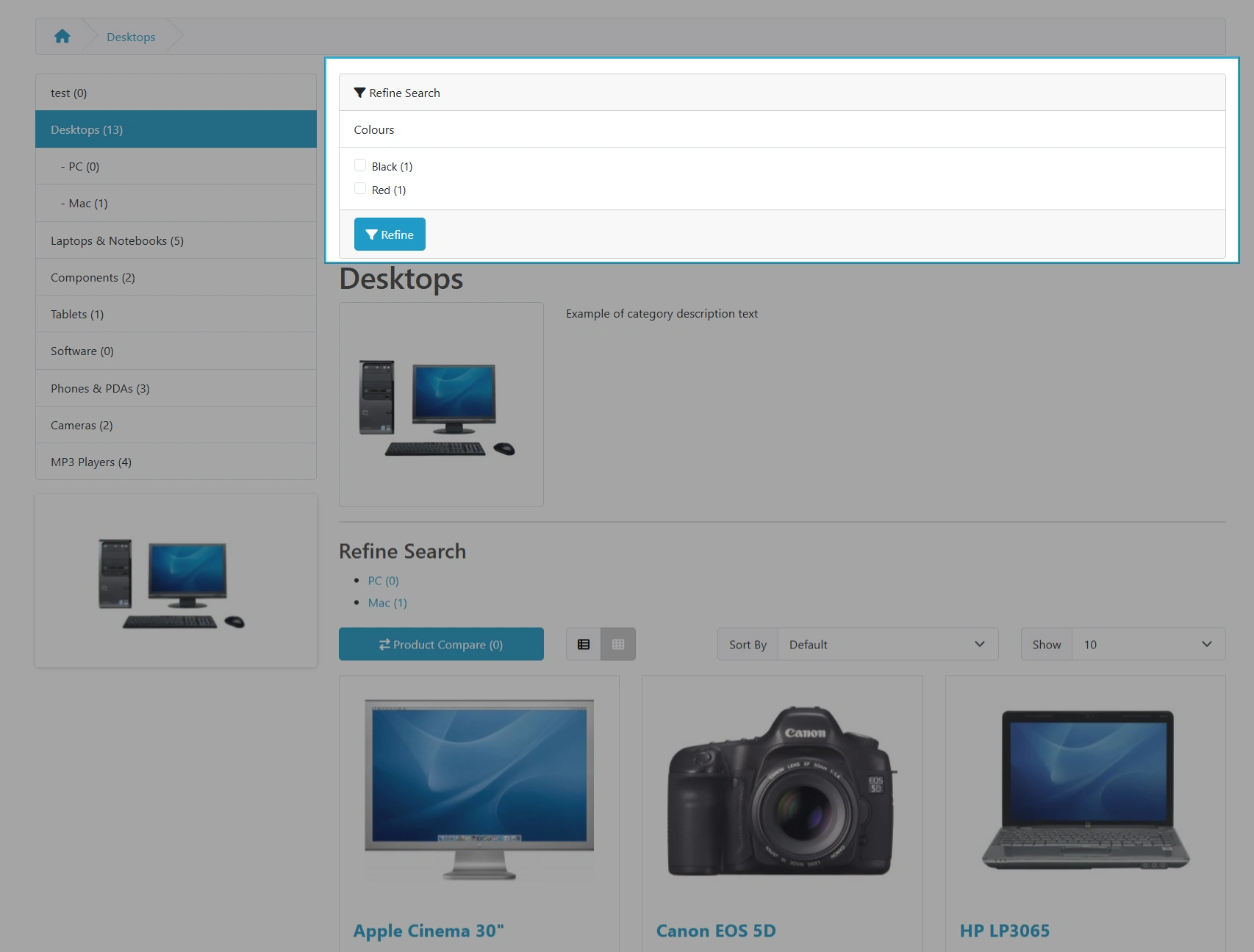The width and height of the screenshot is (1254, 952).
Task: Click the Refine Search panel header
Action: 782,93
